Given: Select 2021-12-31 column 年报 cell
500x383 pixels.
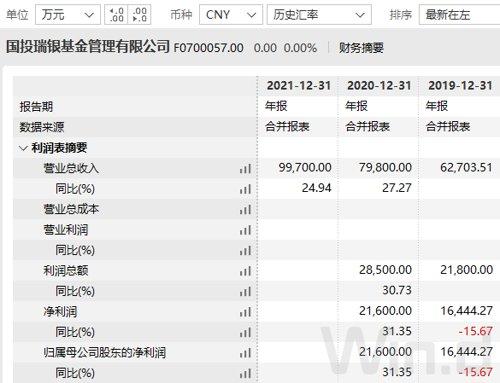Looking at the screenshot, I should tap(276, 106).
